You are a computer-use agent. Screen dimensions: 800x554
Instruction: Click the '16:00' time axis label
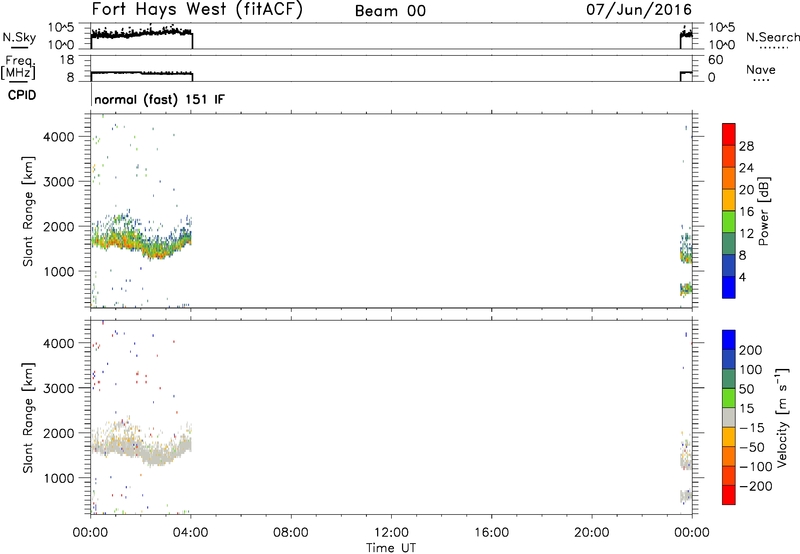[x=491, y=533]
